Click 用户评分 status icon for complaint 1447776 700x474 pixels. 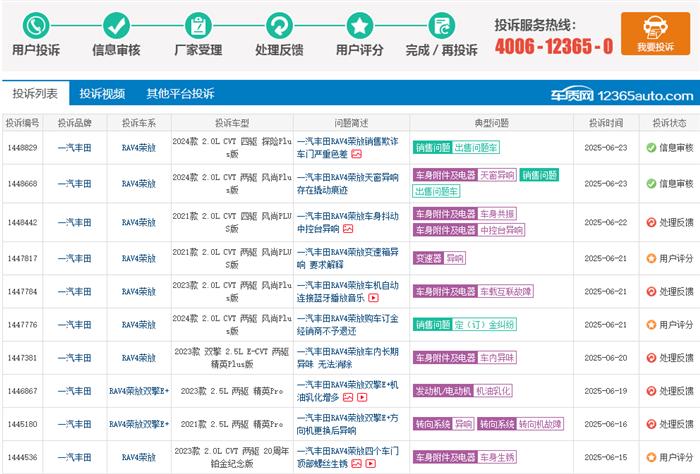click(651, 324)
